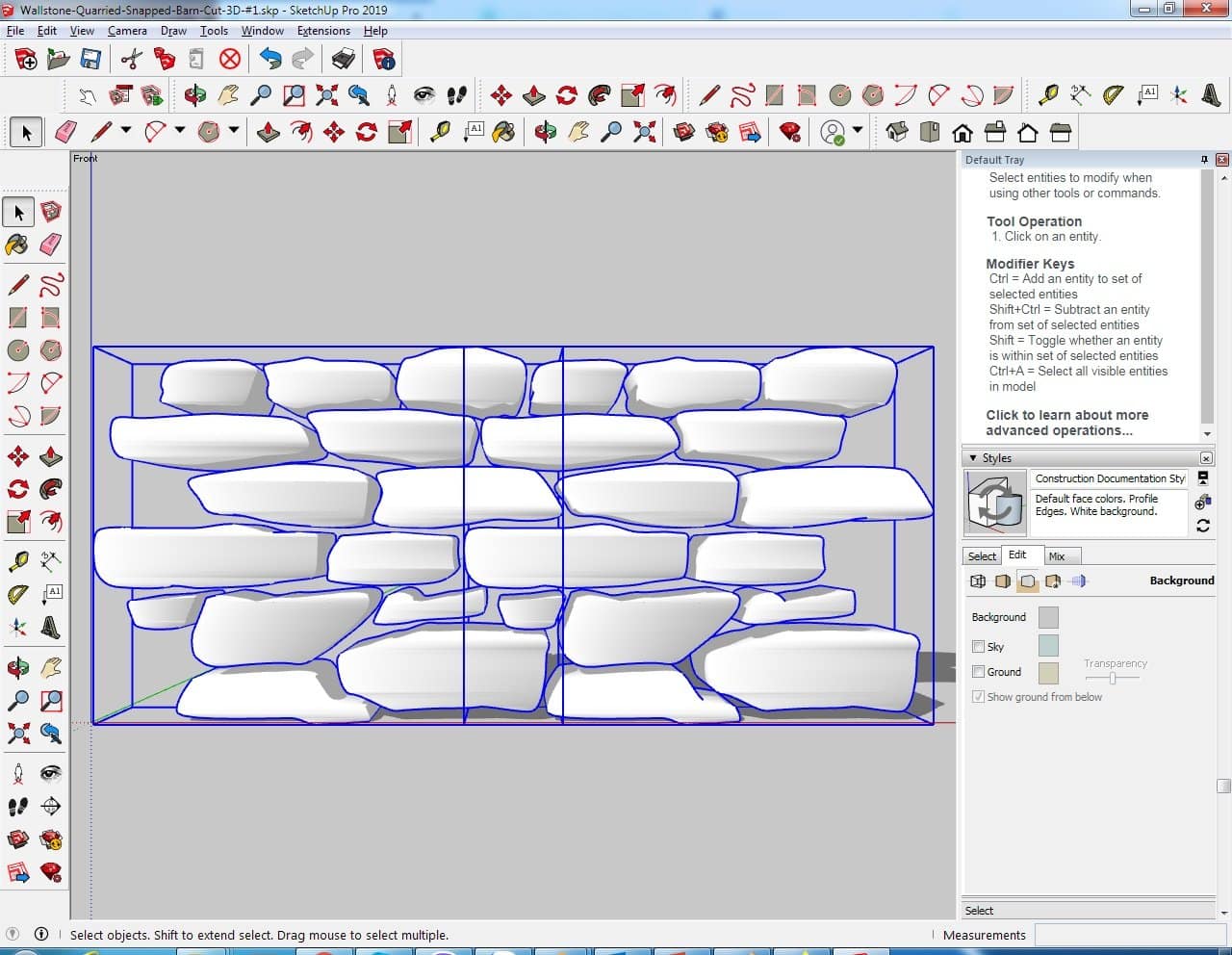
Task: Choose the Print icon in top toolbar
Action: [x=343, y=60]
